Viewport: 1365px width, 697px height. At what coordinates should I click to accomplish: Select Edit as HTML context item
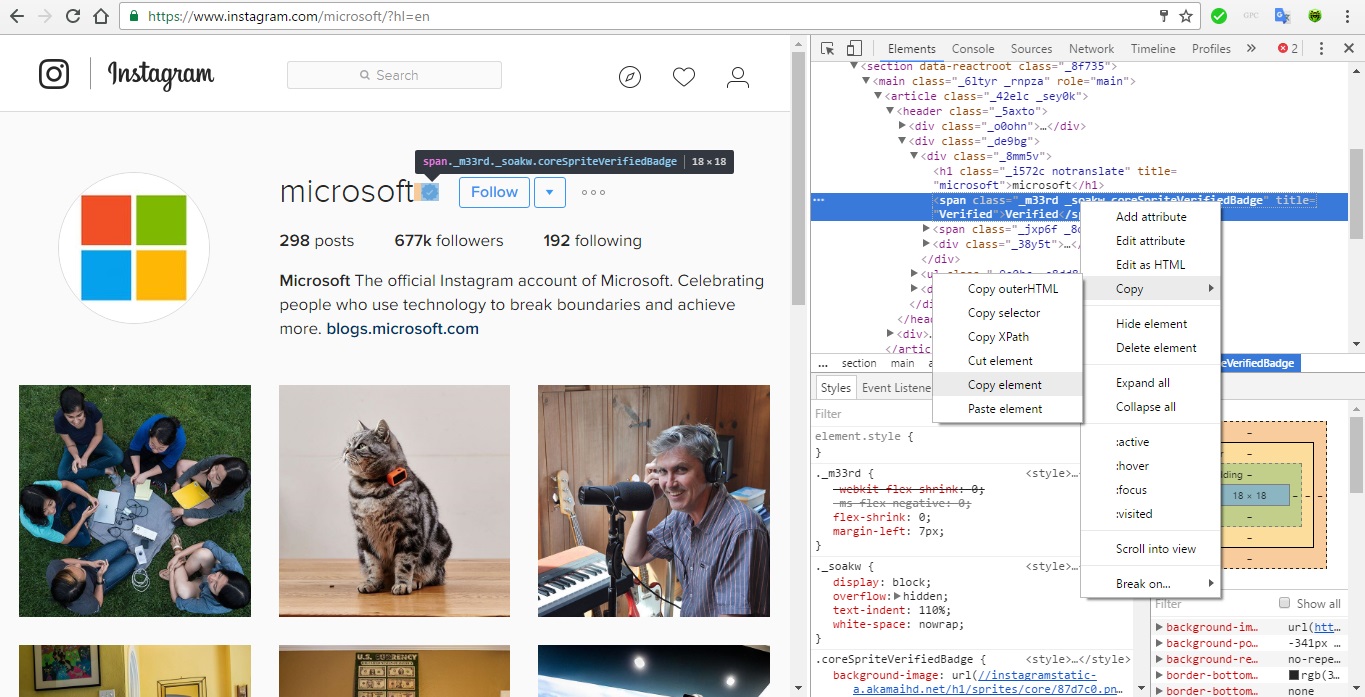pos(1151,265)
